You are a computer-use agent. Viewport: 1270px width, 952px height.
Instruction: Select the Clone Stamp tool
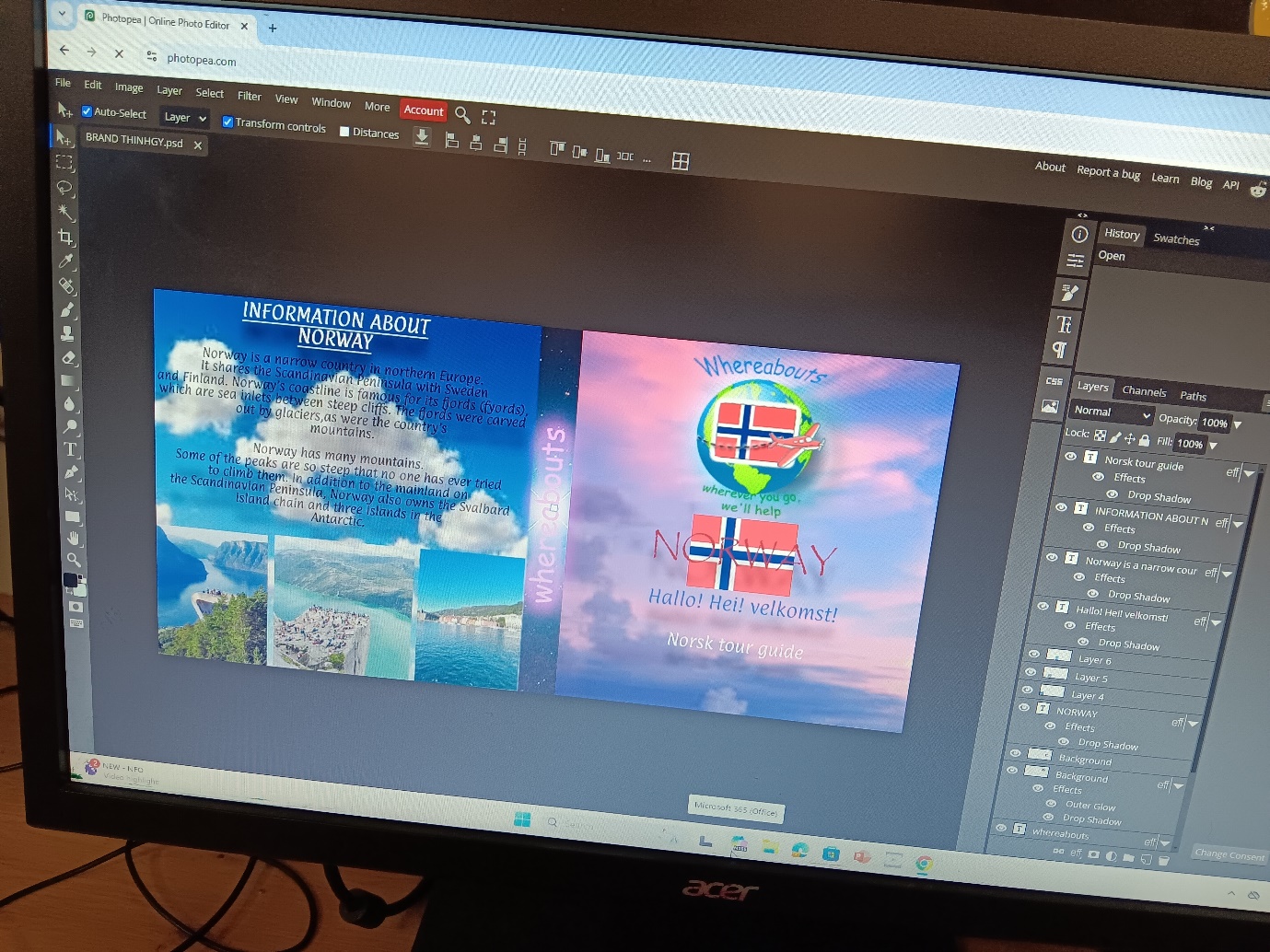tap(67, 333)
